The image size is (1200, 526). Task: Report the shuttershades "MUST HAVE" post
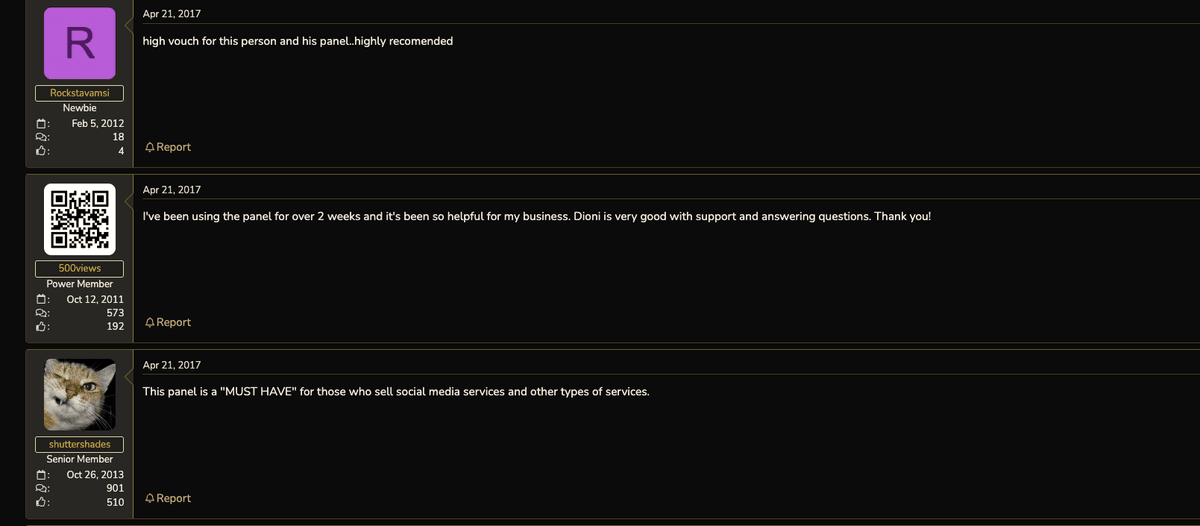coord(168,498)
